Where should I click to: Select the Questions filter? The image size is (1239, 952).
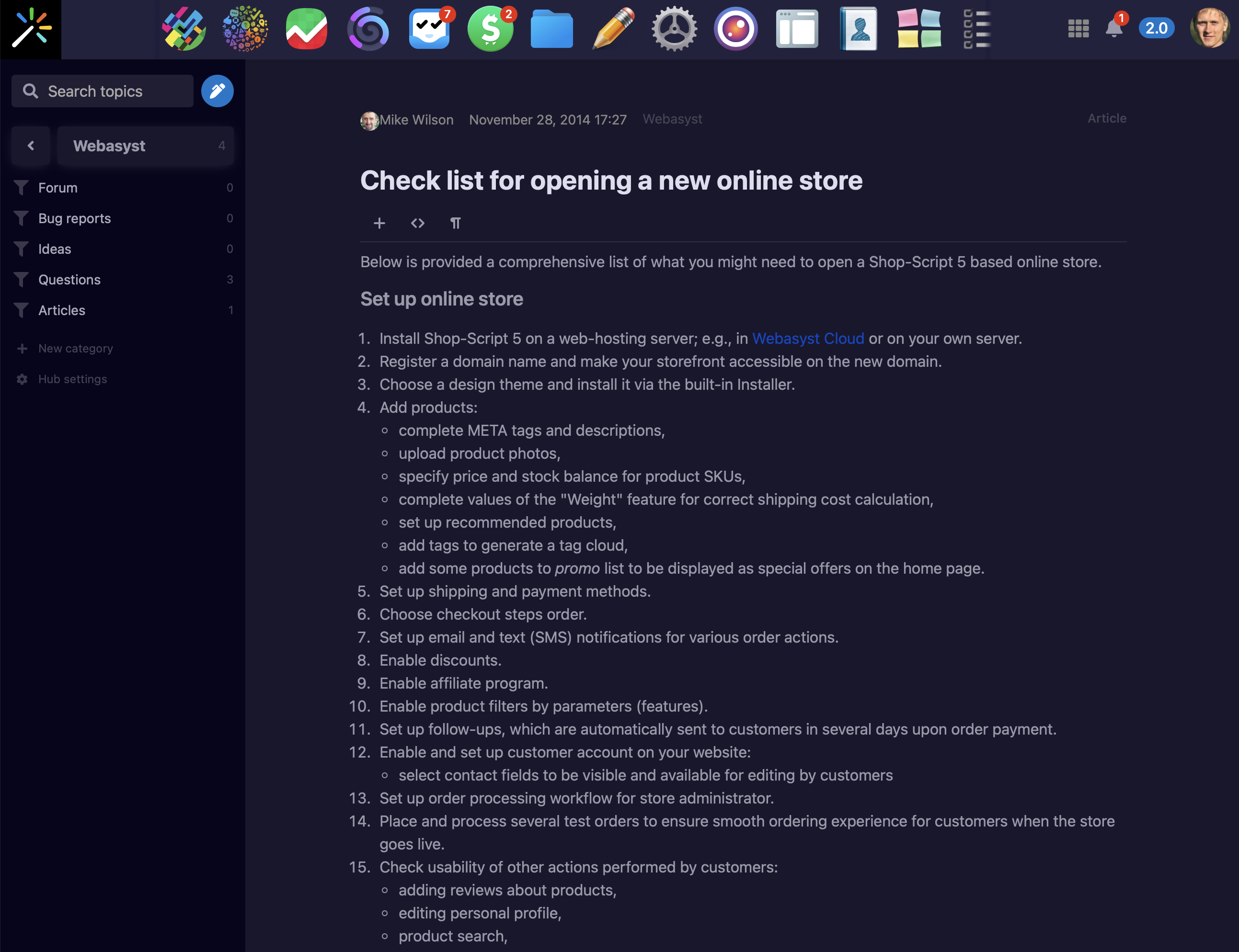pyautogui.click(x=123, y=279)
